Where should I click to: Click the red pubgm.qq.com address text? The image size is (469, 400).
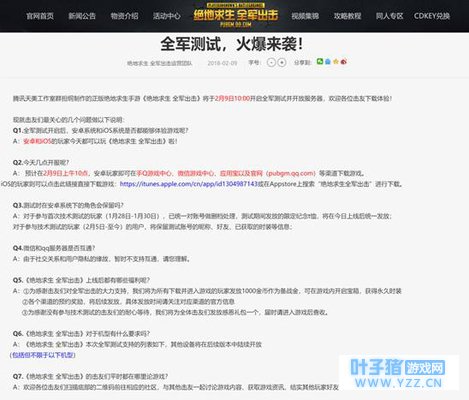point(291,173)
